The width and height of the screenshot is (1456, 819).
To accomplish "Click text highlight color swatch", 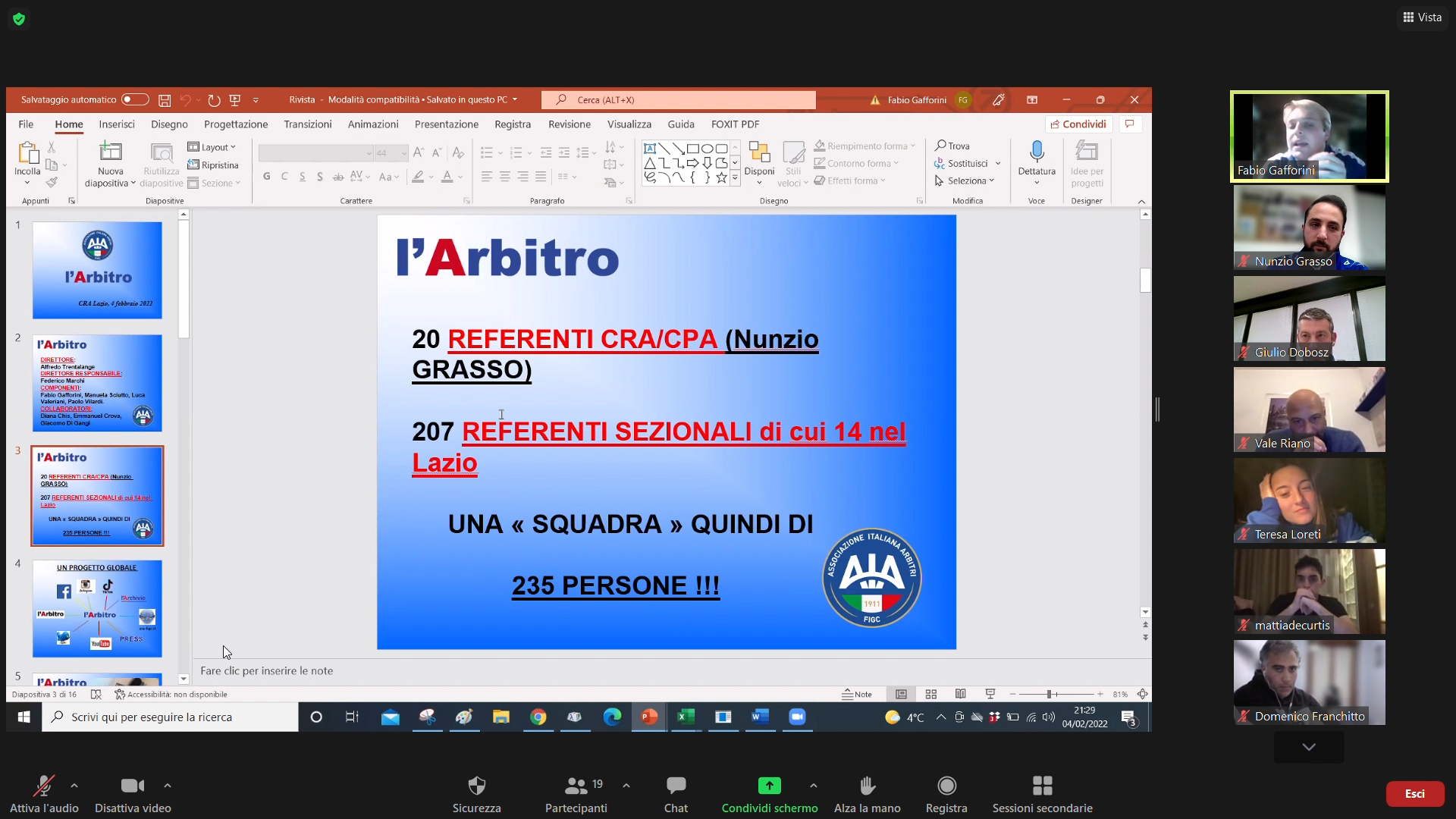I will (x=418, y=177).
